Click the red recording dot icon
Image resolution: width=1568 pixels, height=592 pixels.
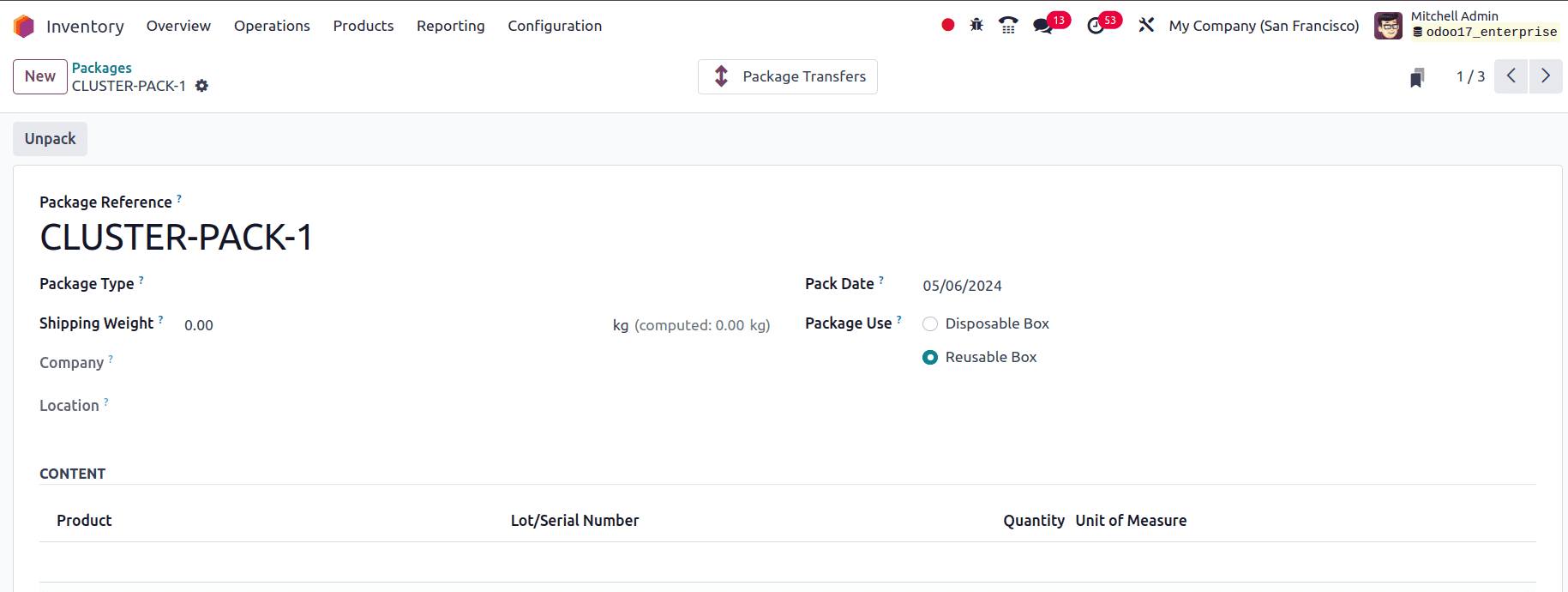(x=947, y=25)
